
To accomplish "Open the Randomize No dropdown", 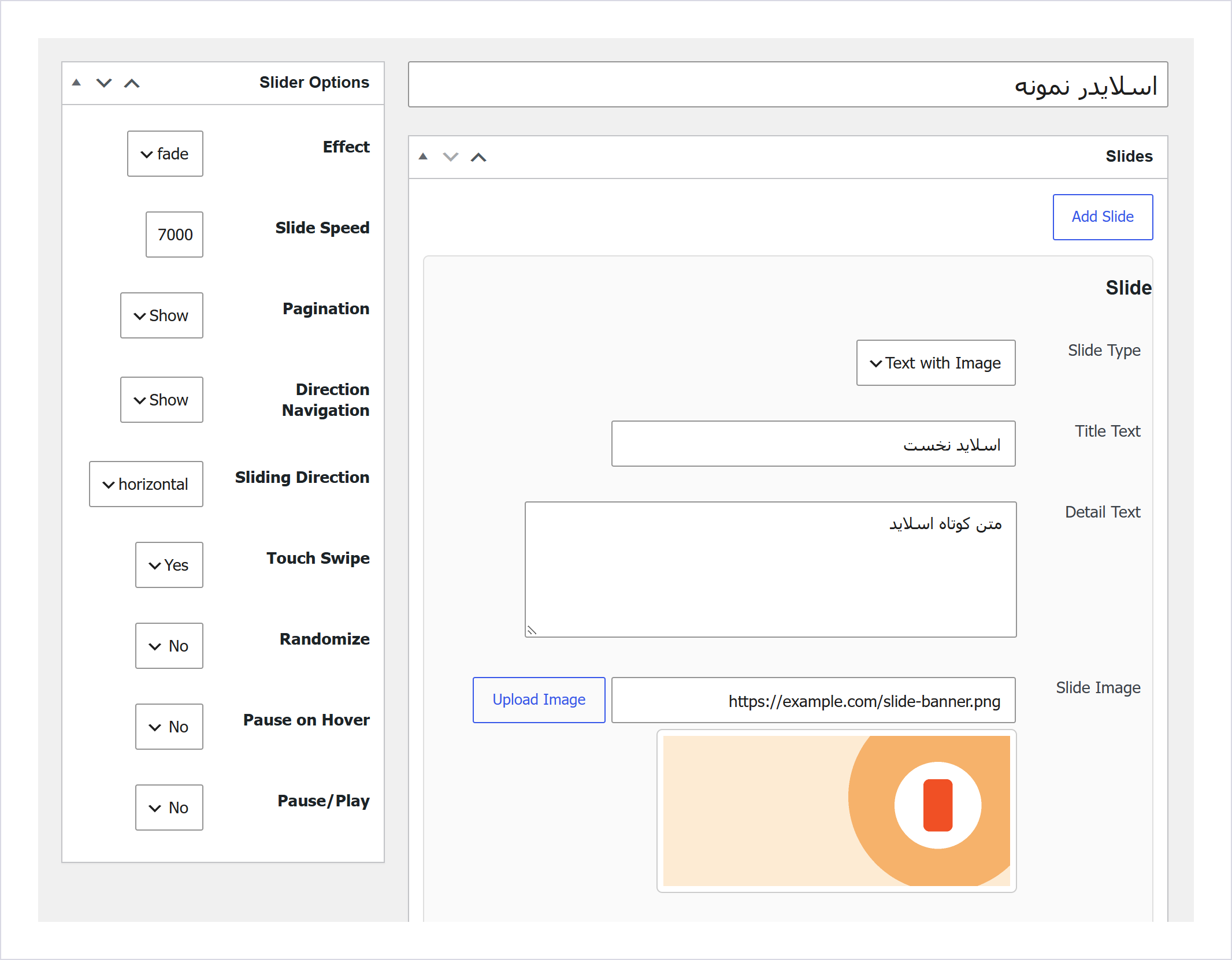I will click(169, 646).
